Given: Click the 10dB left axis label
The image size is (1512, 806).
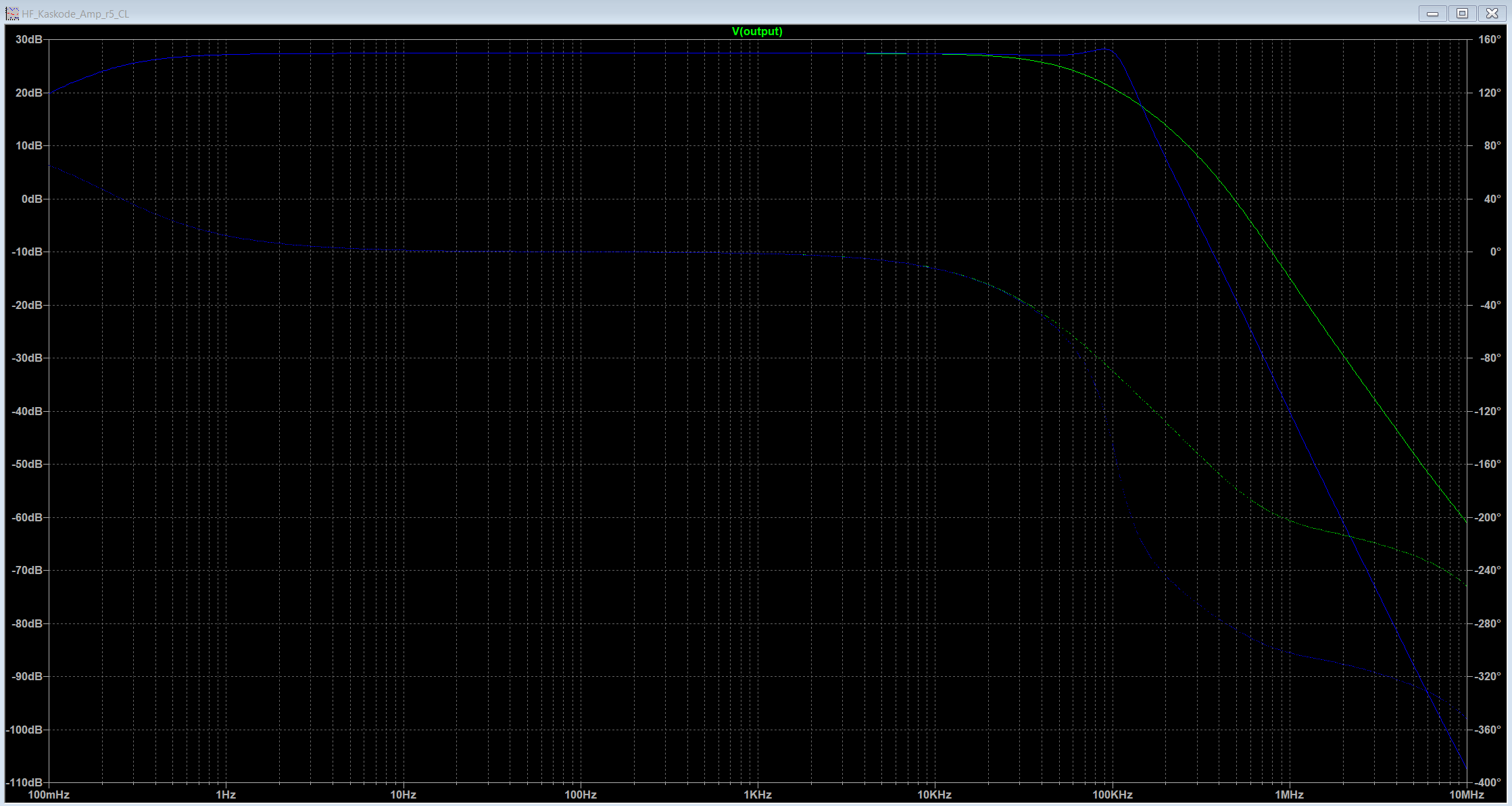Looking at the screenshot, I should pyautogui.click(x=28, y=145).
